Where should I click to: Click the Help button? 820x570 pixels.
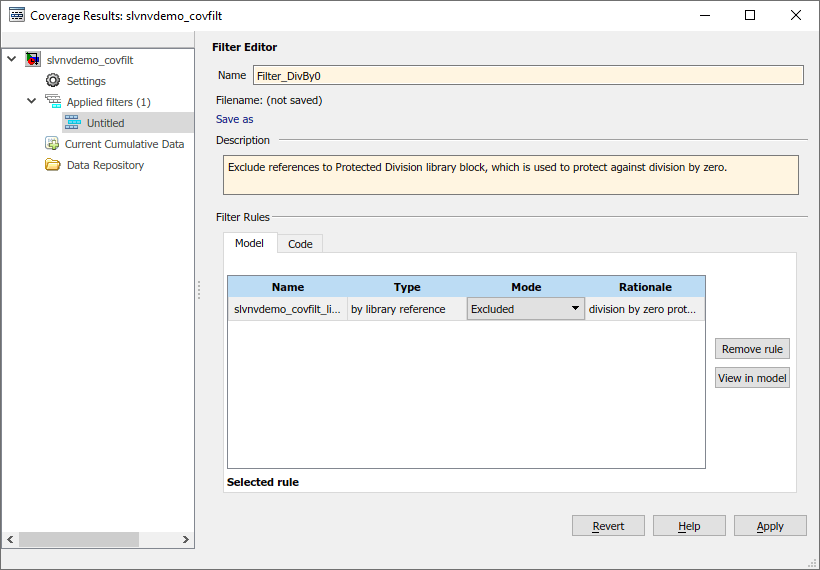tap(689, 526)
